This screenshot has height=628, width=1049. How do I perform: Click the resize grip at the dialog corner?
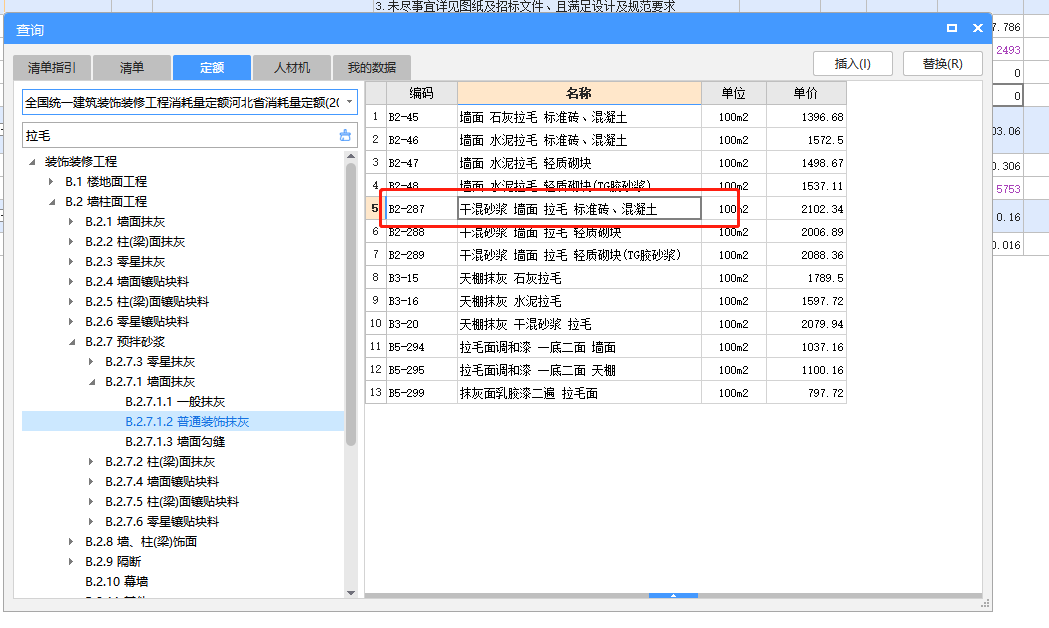[x=986, y=605]
